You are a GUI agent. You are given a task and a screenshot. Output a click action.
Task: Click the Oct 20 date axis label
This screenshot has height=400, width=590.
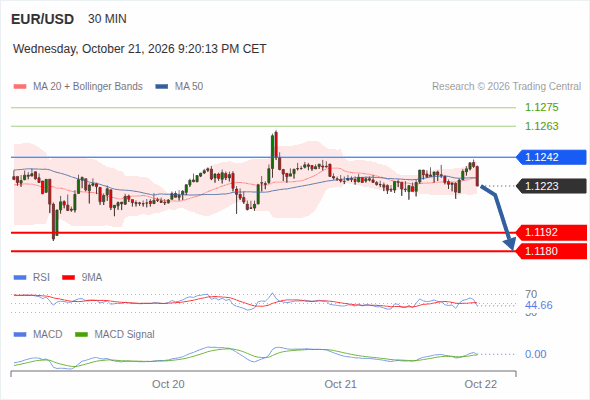tap(168, 384)
